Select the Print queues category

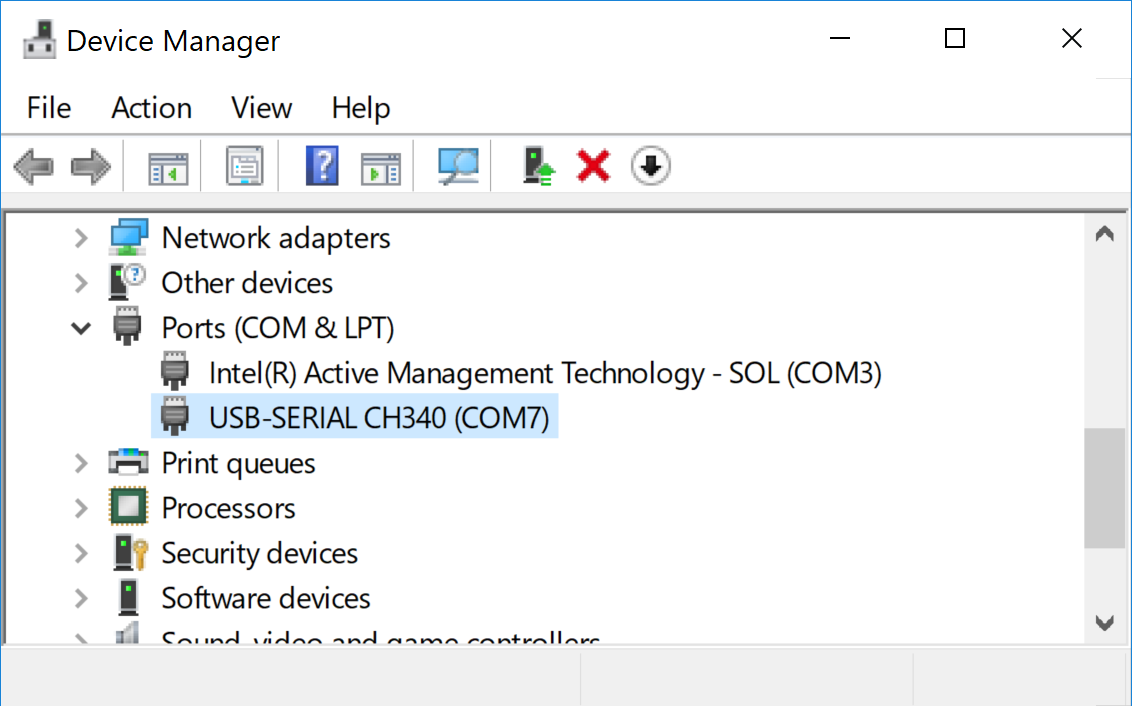238,463
